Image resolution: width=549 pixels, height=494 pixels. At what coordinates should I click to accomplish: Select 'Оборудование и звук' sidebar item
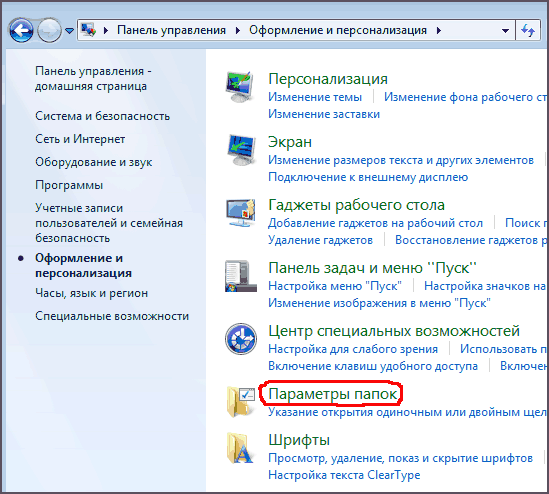93,162
